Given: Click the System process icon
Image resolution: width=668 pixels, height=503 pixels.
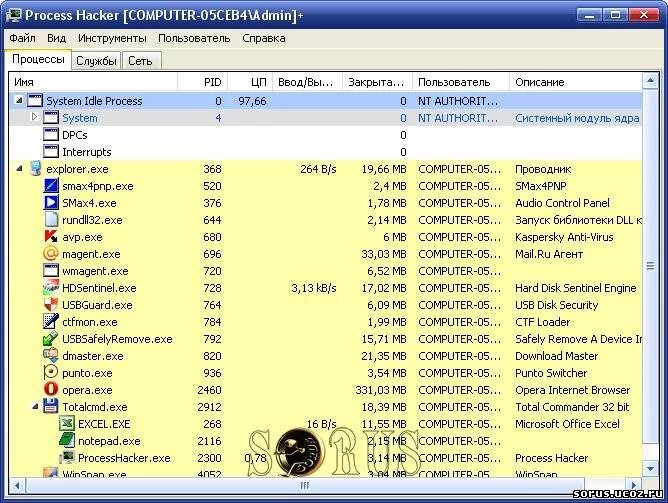Looking at the screenshot, I should [x=51, y=118].
